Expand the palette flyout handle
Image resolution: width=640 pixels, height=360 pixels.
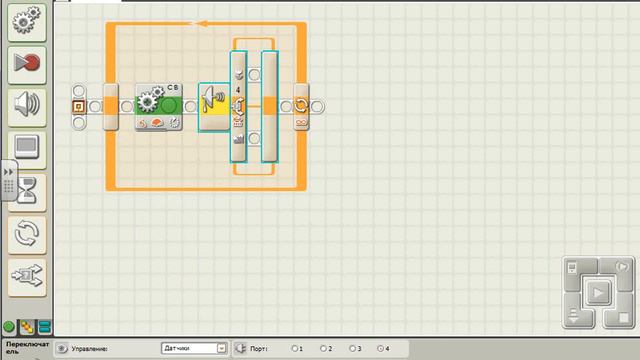pos(9,180)
